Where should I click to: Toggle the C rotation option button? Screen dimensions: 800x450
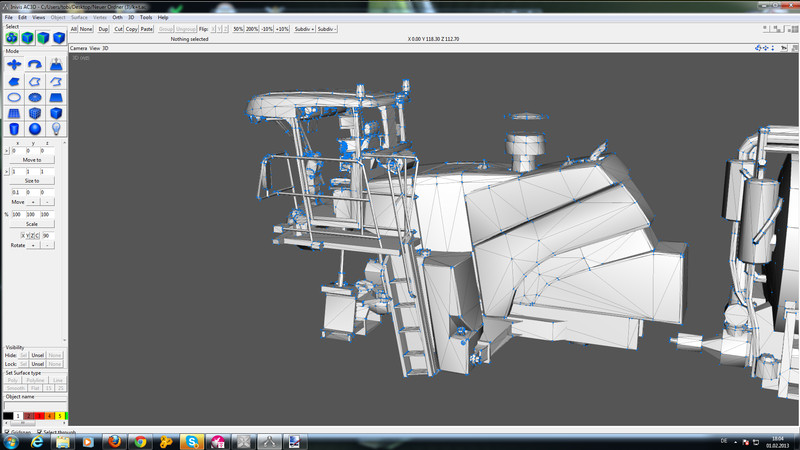(x=37, y=235)
